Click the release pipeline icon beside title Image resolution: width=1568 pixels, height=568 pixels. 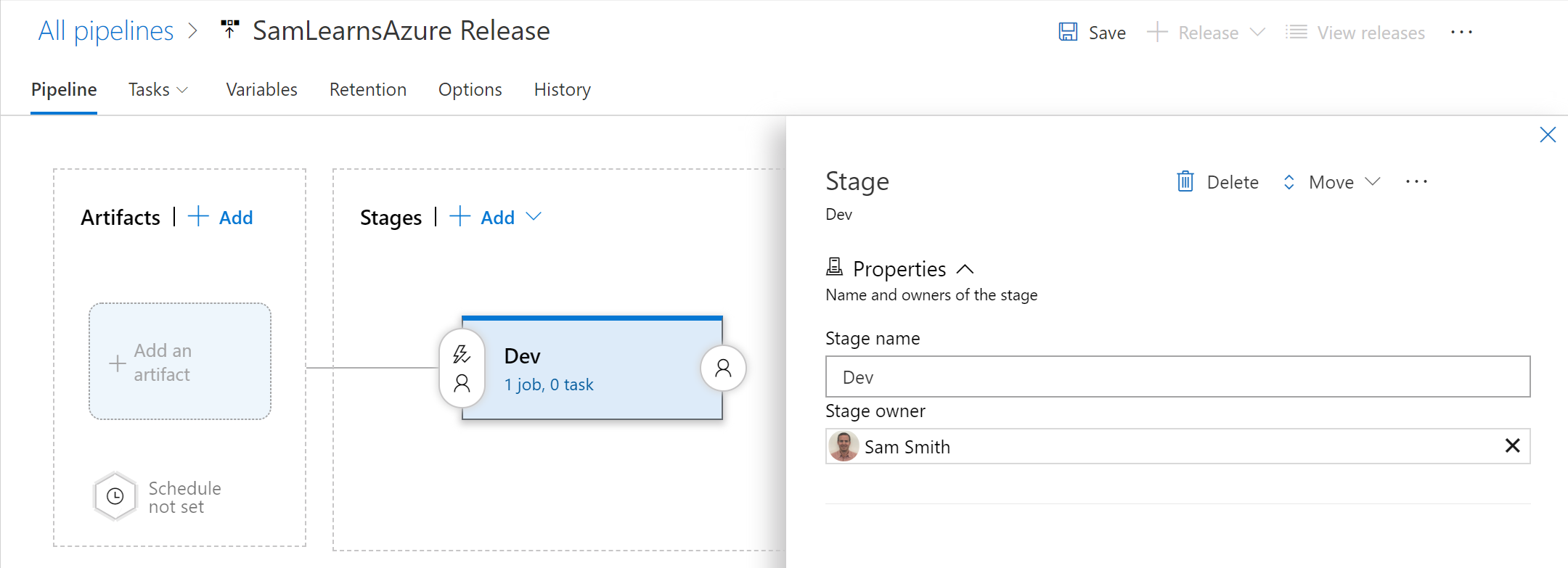[230, 30]
